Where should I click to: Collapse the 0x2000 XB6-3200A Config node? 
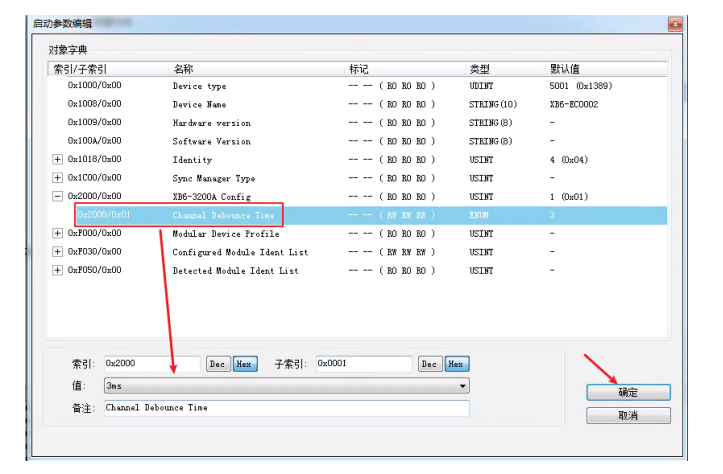[x=57, y=197]
